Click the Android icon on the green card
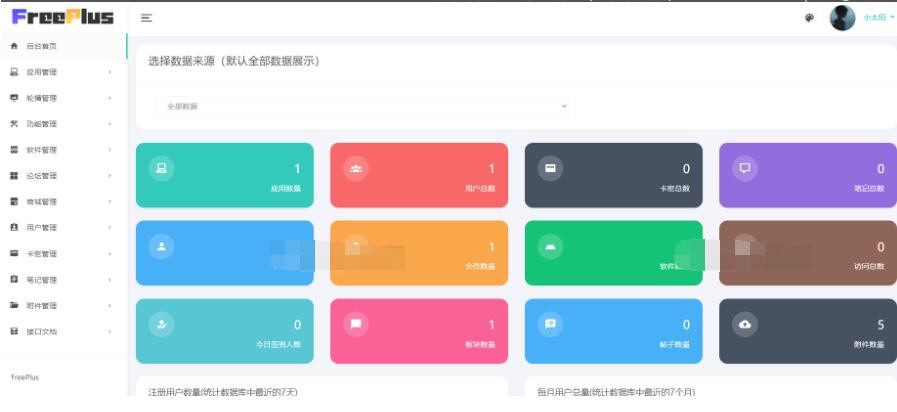Viewport: 897px width, 412px height. pyautogui.click(x=550, y=247)
